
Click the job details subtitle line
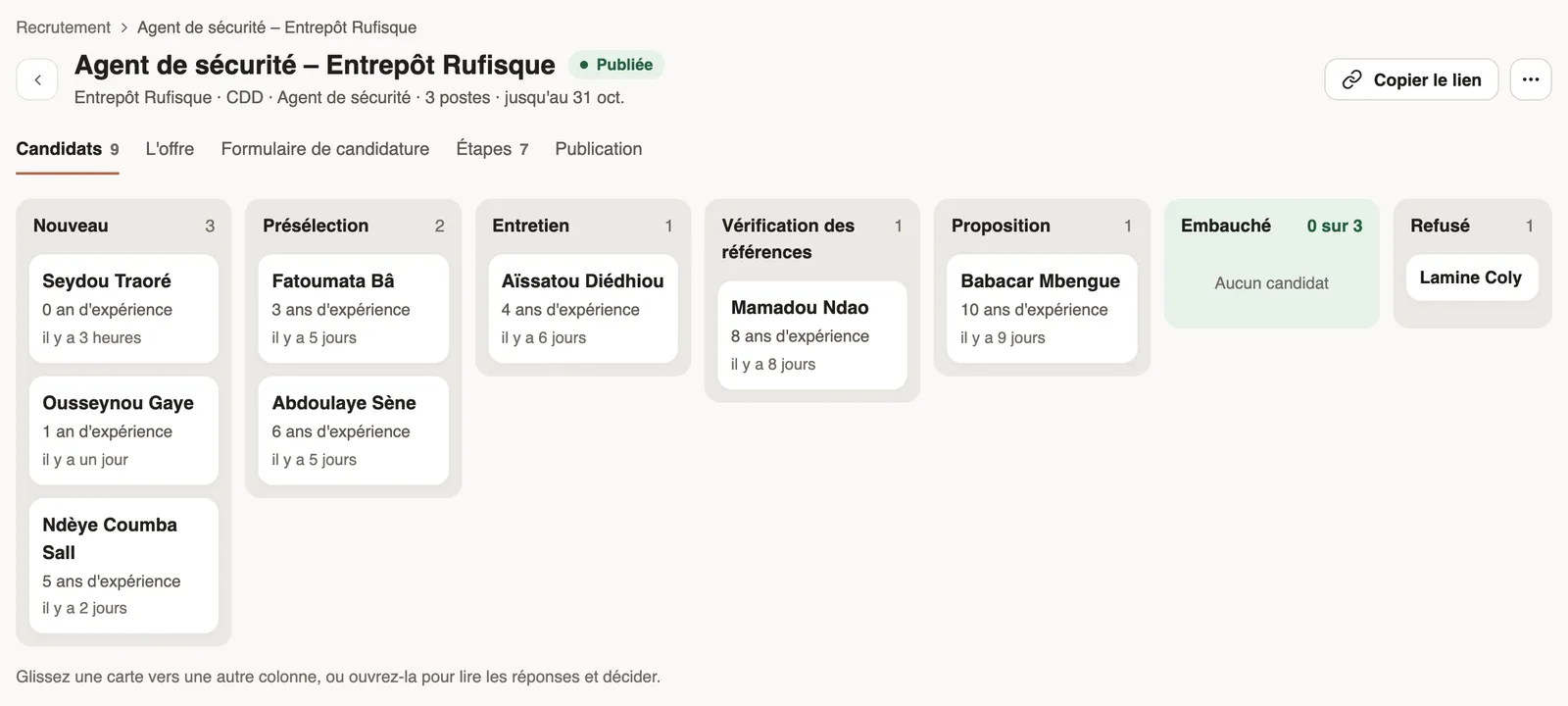[x=349, y=97]
